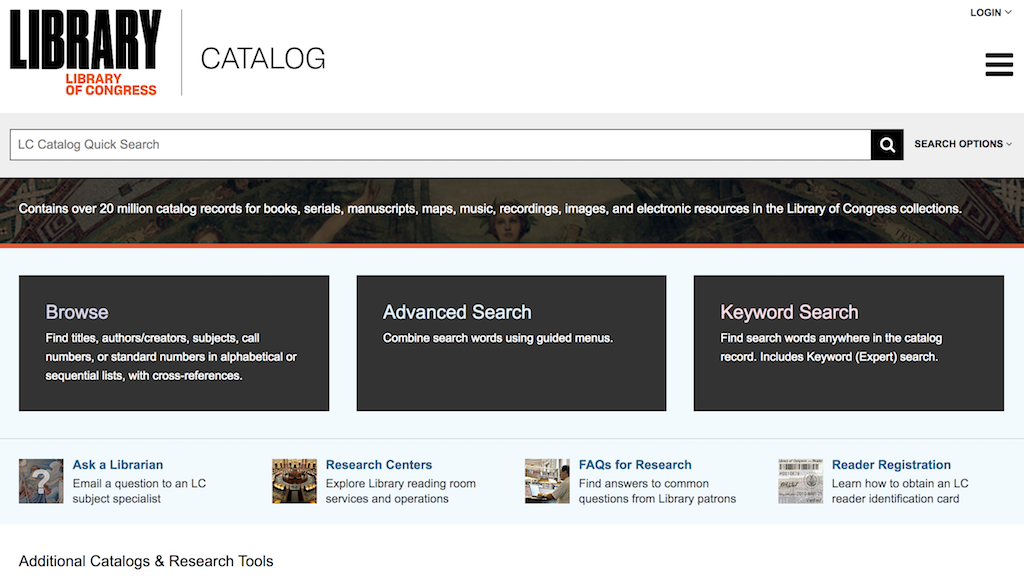Click the Reader Registration card icon
The height and width of the screenshot is (578, 1024).
pos(800,481)
